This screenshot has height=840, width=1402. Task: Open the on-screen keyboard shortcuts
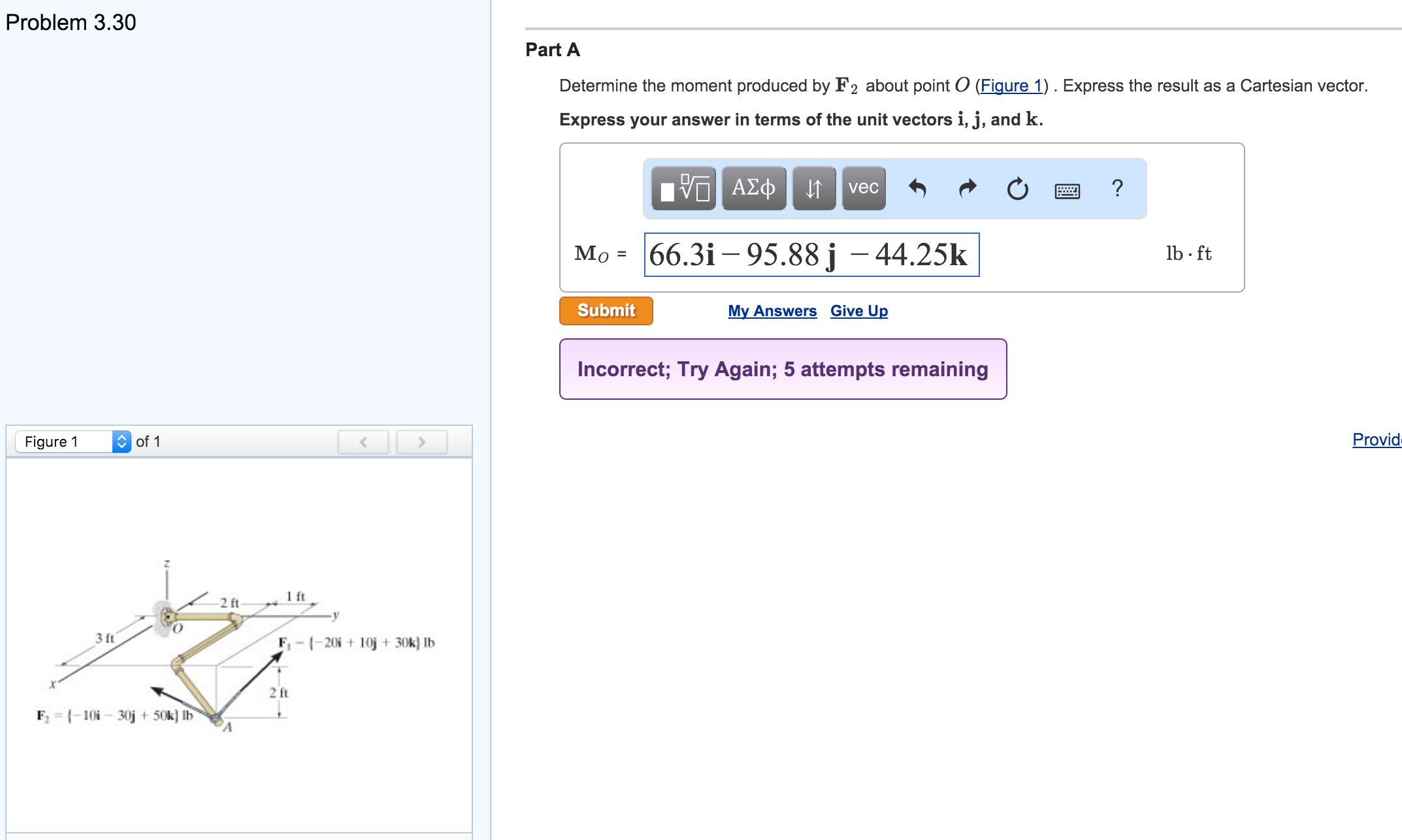(1068, 190)
